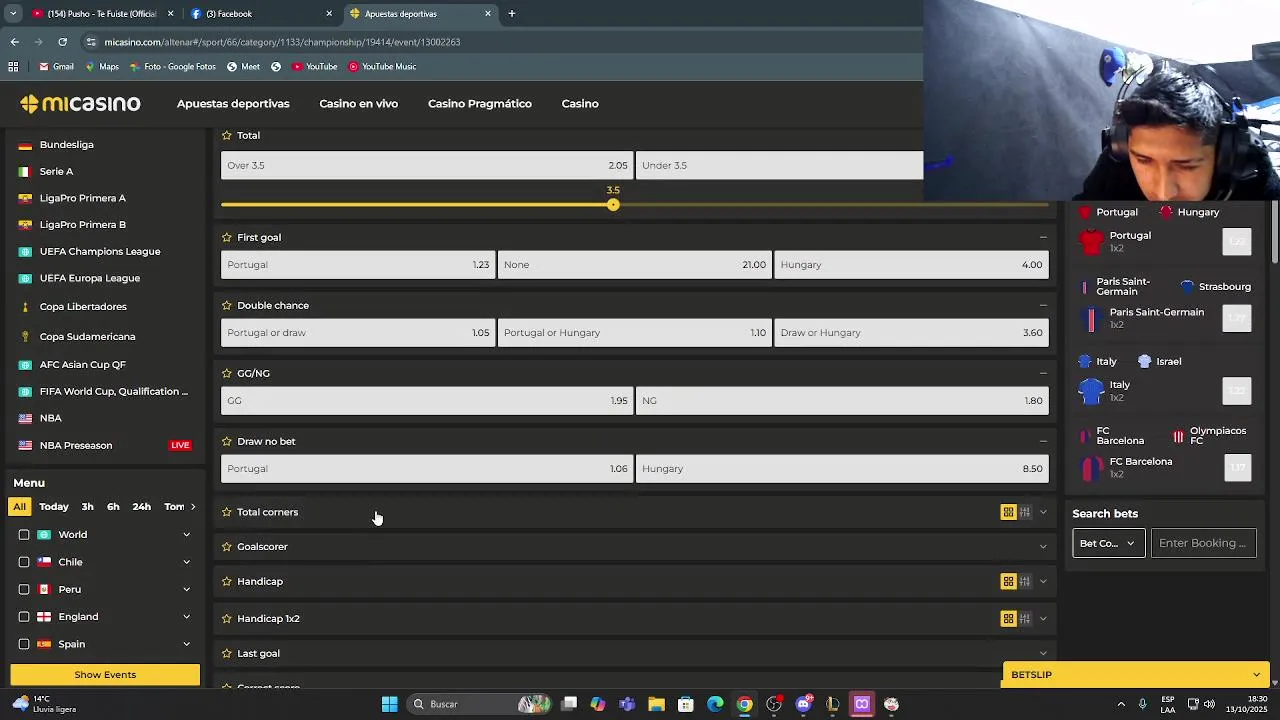Image resolution: width=1280 pixels, height=720 pixels.
Task: Open File Explorer from taskbar
Action: pyautogui.click(x=656, y=704)
